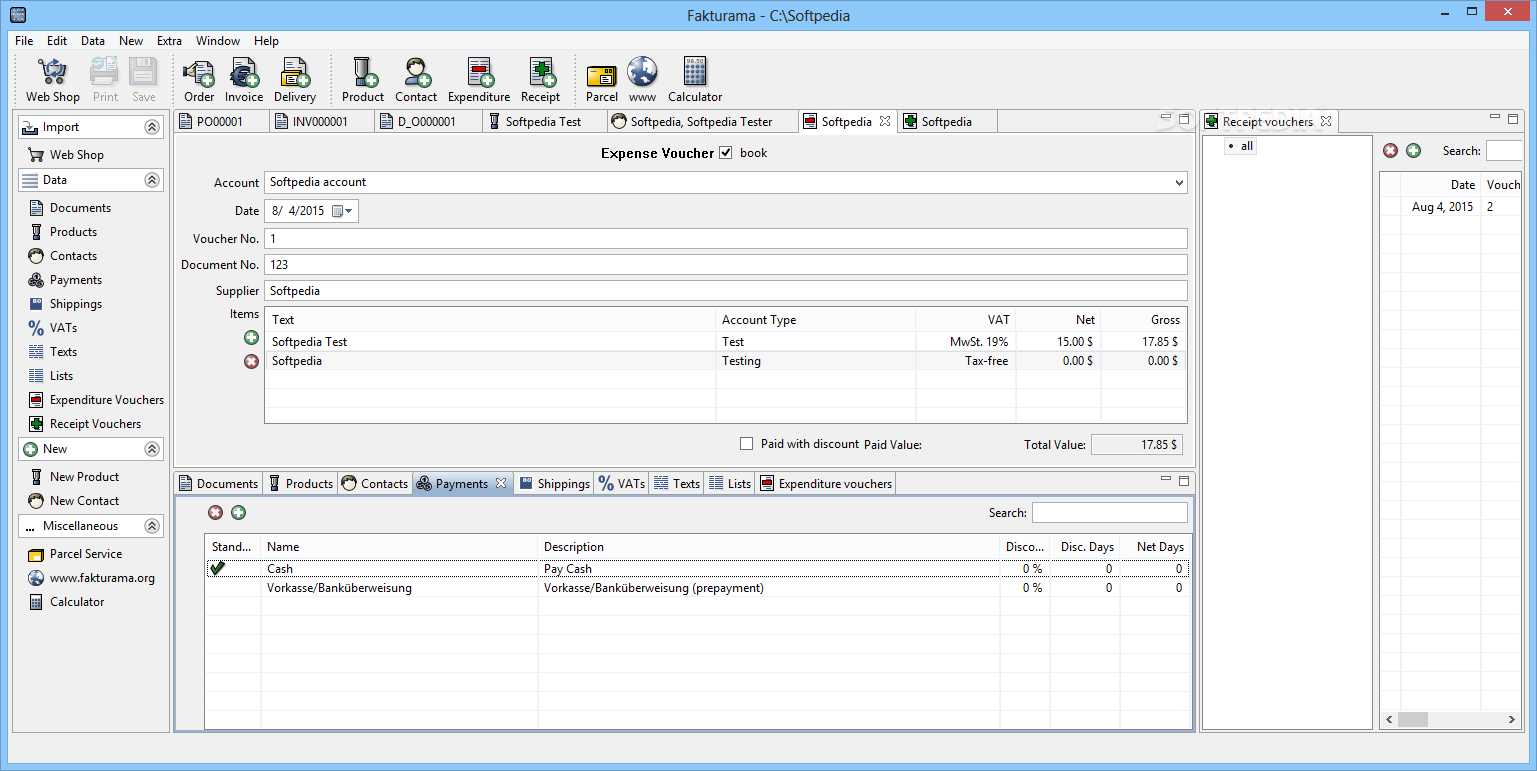The image size is (1537, 771).
Task: Collapse the Miscellaneous sidebar section
Action: [x=152, y=526]
